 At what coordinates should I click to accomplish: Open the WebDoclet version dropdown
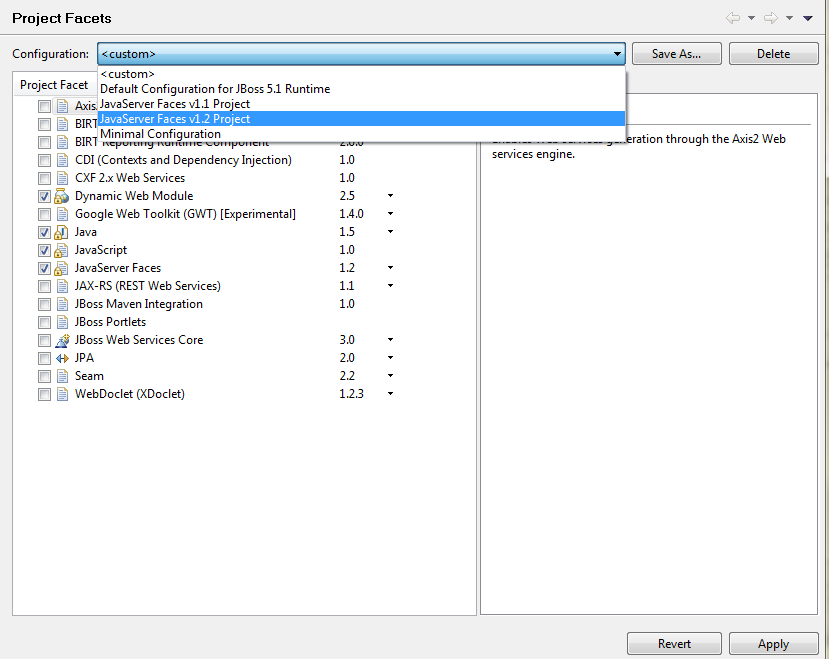point(390,393)
